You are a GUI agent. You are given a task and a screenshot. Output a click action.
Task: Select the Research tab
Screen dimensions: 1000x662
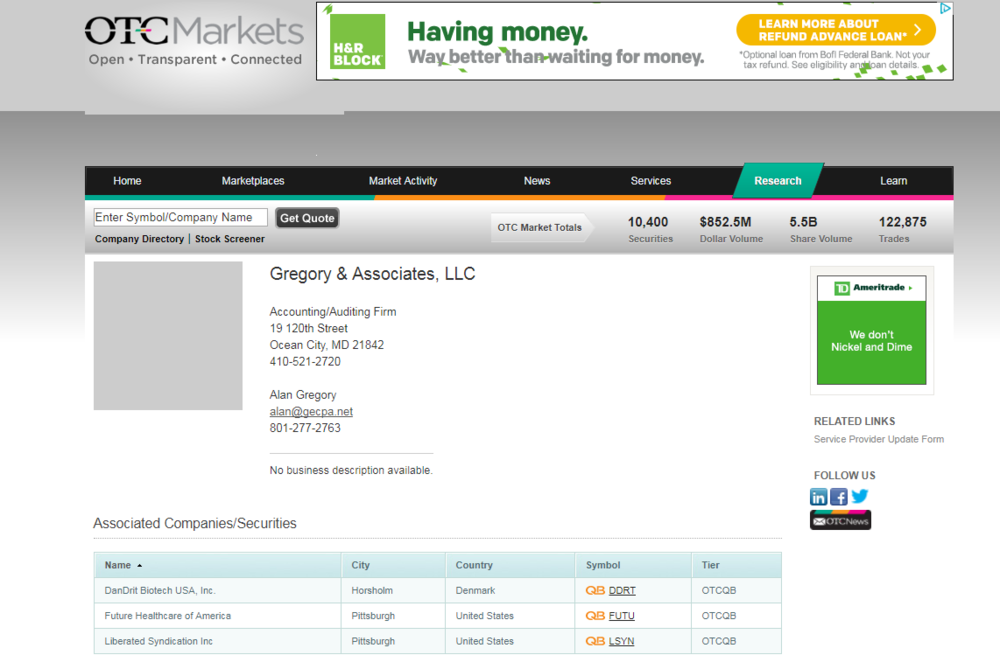[x=777, y=180]
